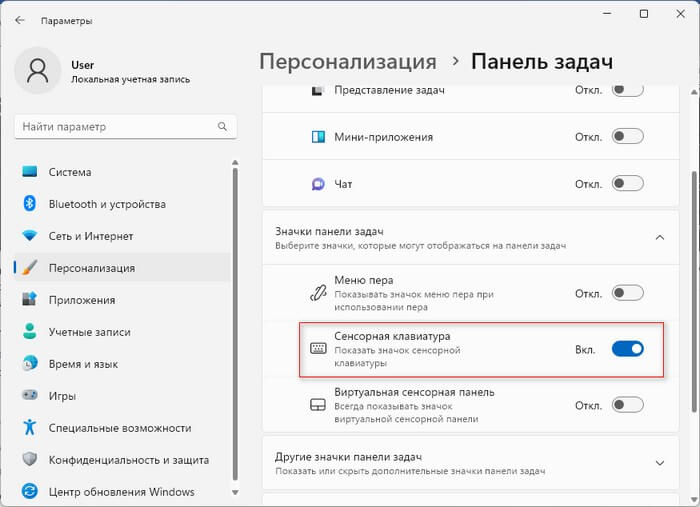
Task: Click the Меню пера pen icon
Action: click(318, 293)
